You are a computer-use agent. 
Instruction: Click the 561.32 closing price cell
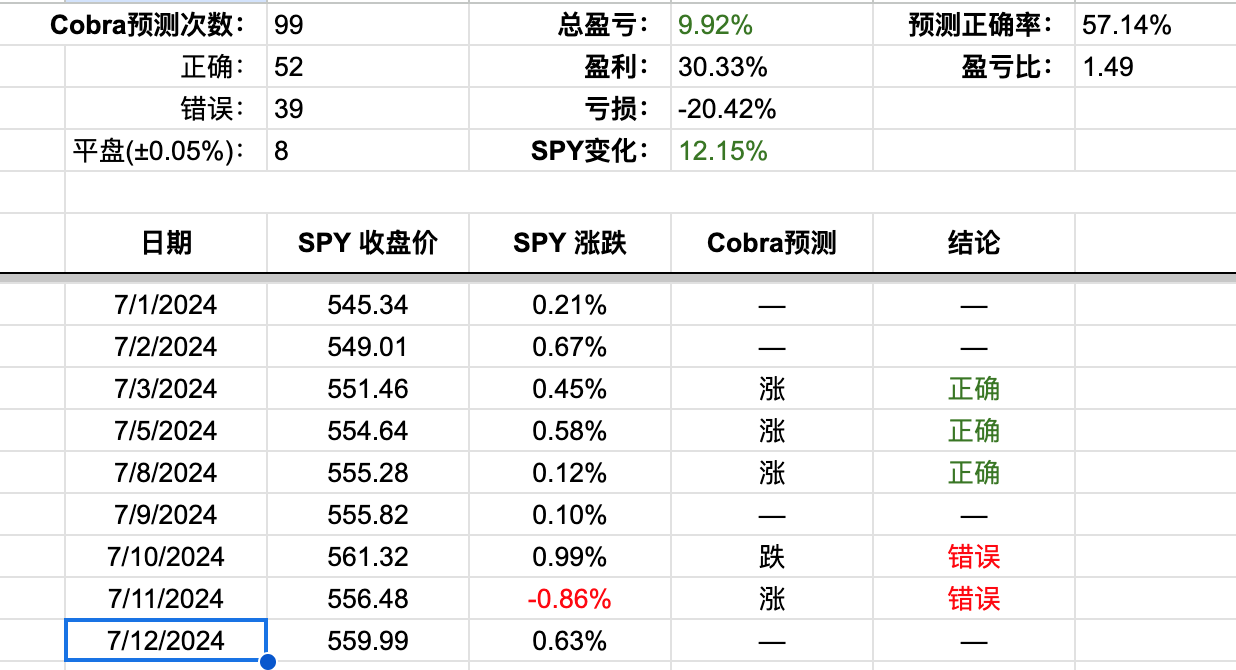click(x=368, y=556)
